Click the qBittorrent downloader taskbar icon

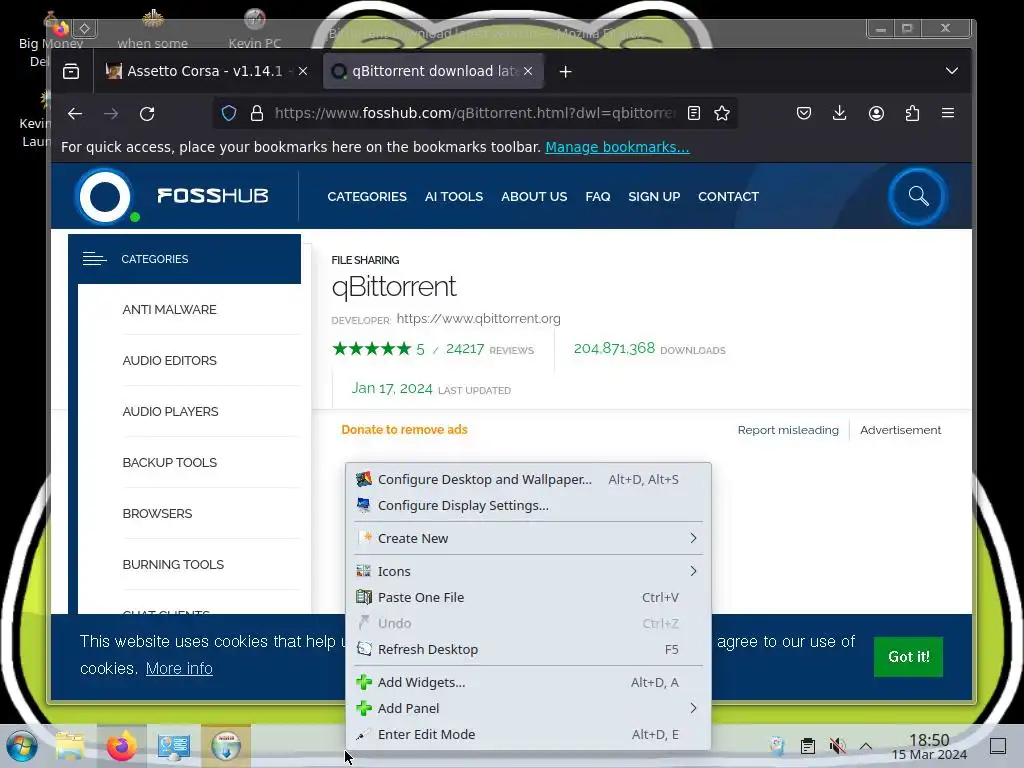pyautogui.click(x=226, y=746)
